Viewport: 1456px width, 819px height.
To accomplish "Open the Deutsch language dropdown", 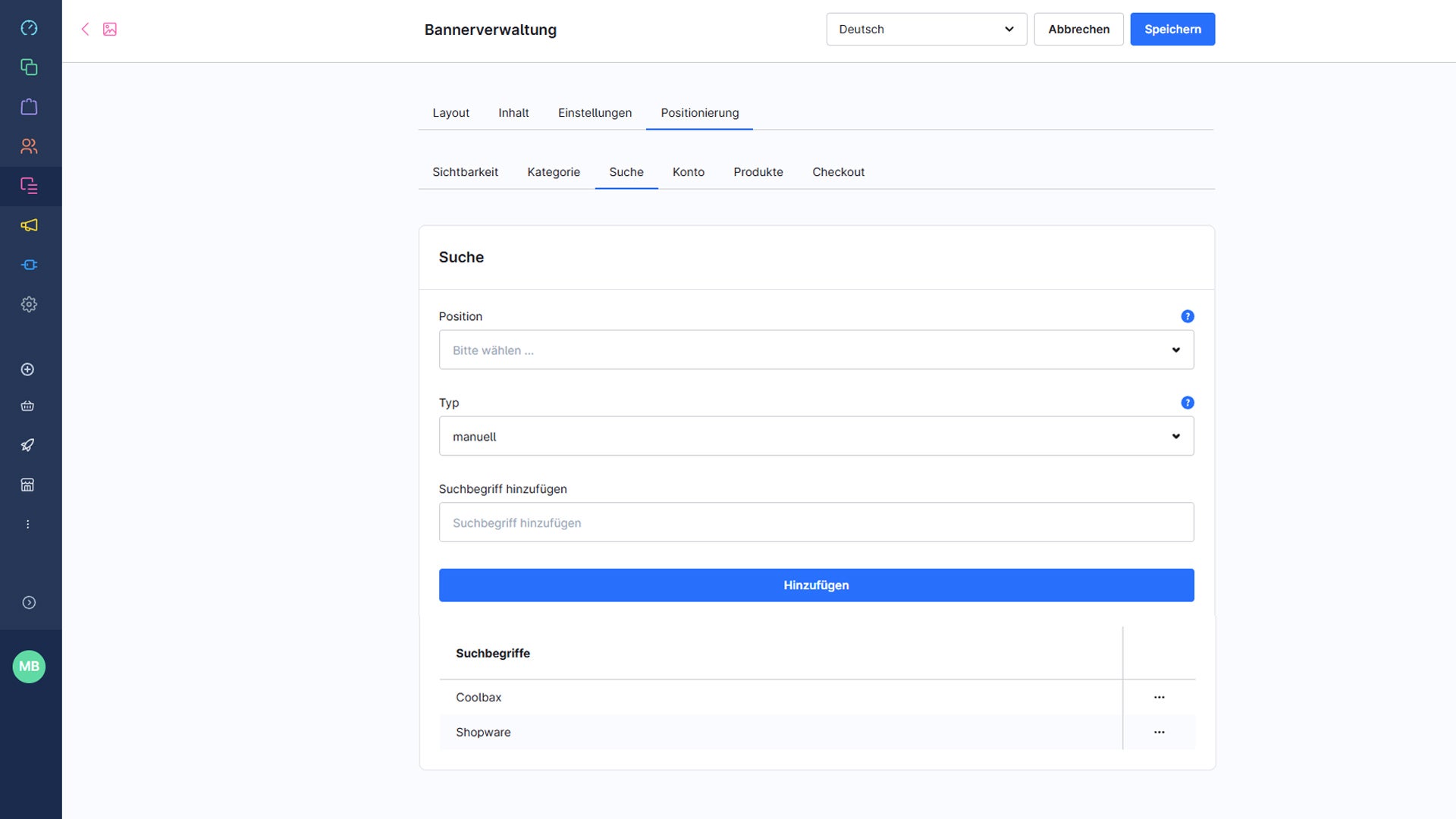I will (x=926, y=29).
